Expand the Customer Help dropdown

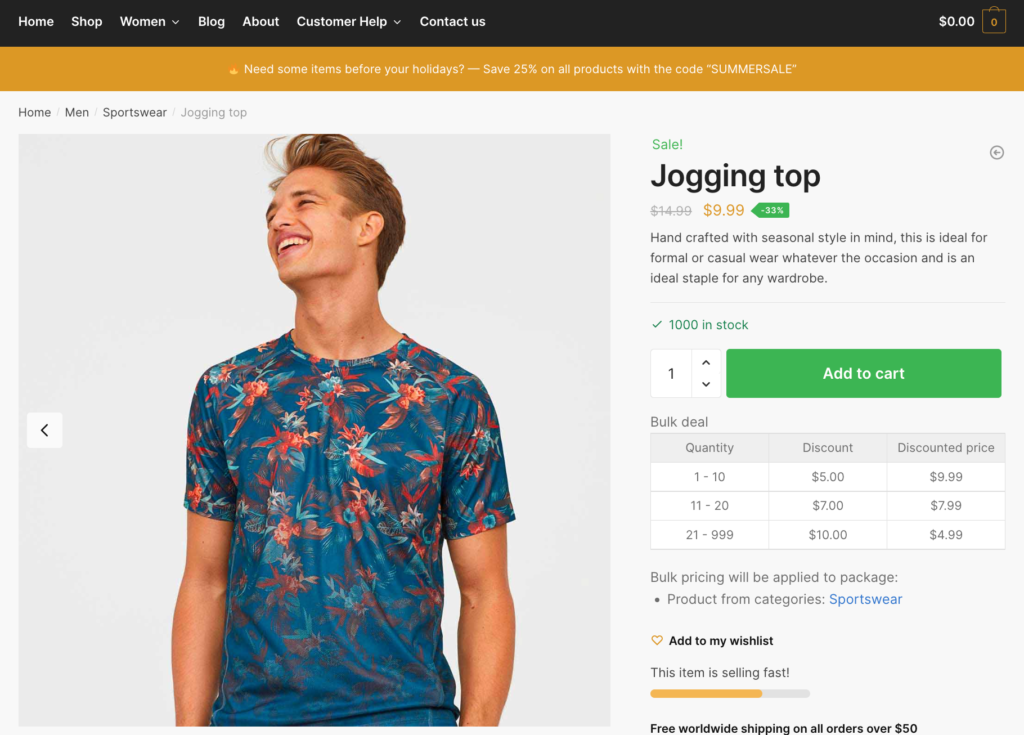pyautogui.click(x=348, y=21)
